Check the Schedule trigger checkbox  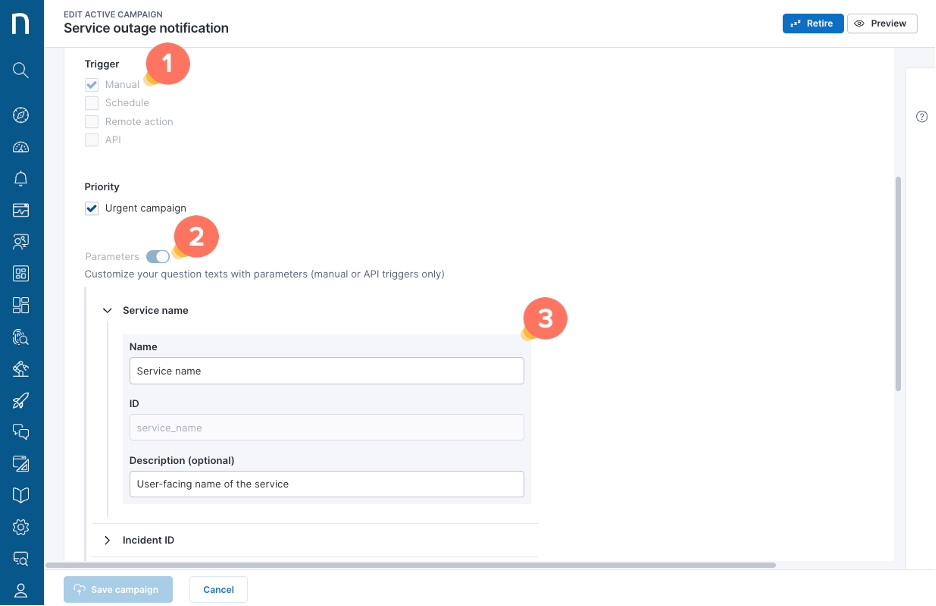click(92, 103)
